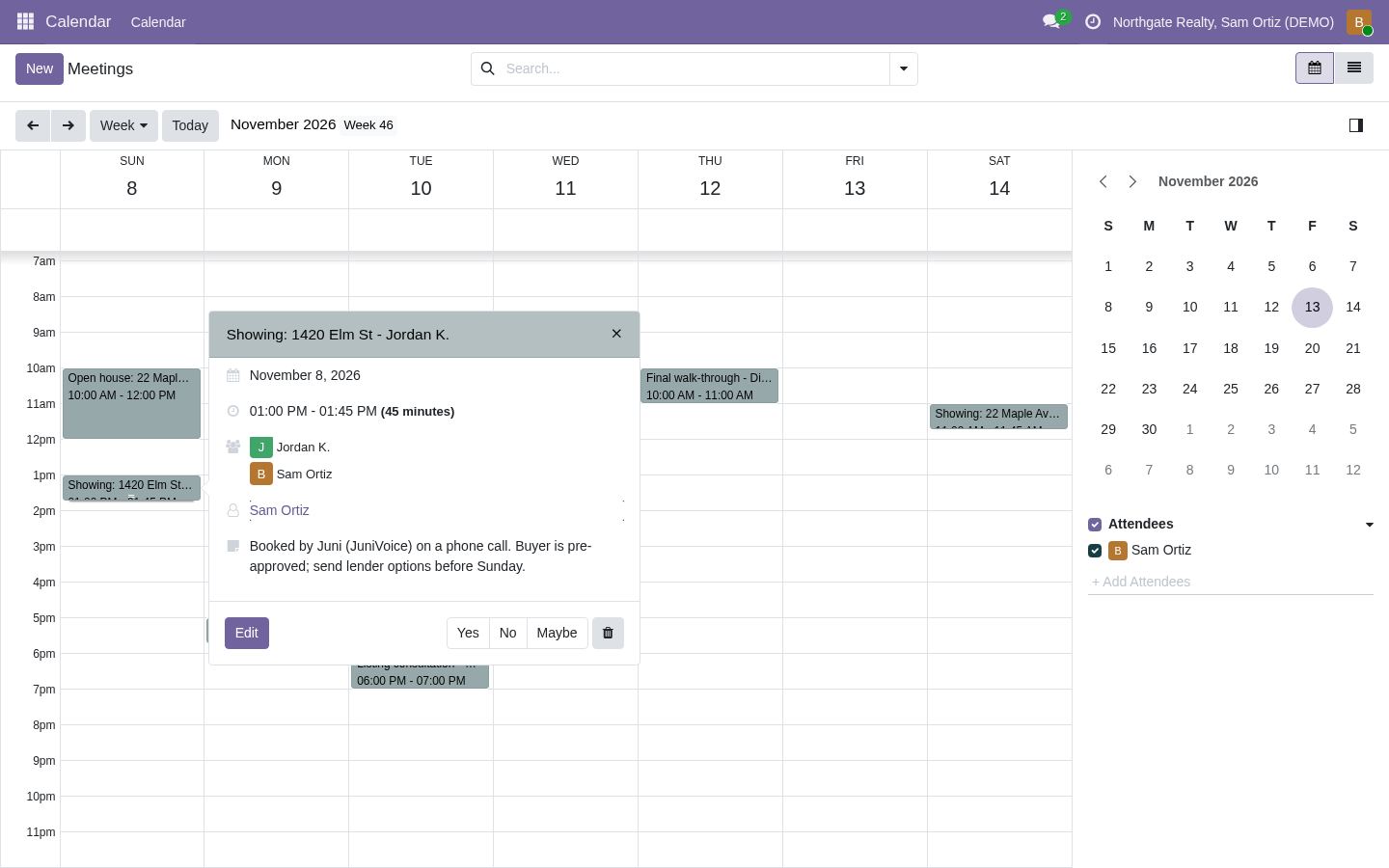The height and width of the screenshot is (868, 1389).
Task: Click SAT 14 column header
Action: 999,178
